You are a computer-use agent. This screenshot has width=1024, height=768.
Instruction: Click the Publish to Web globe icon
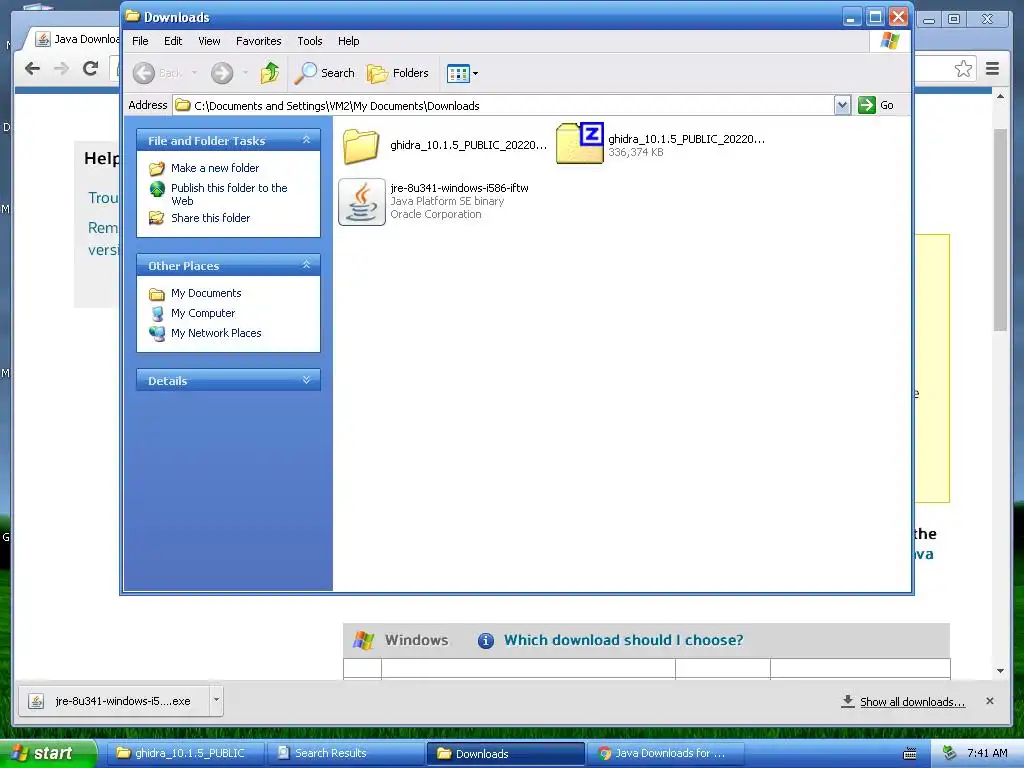tap(157, 189)
